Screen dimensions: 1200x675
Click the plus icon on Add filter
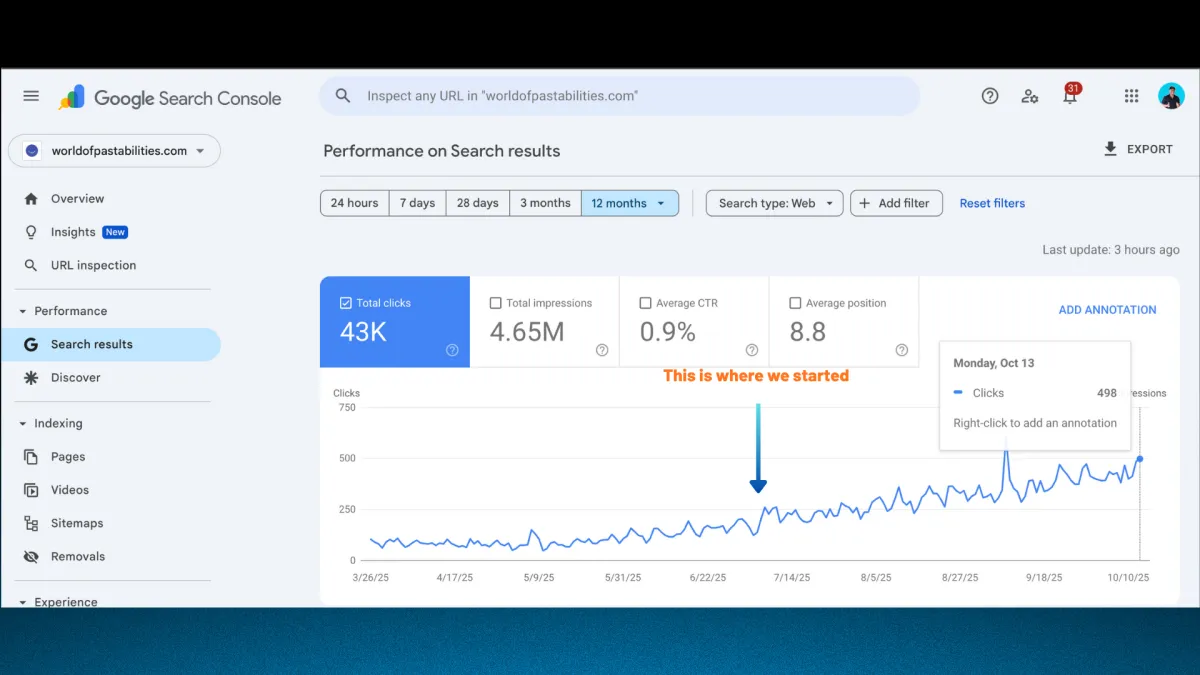865,203
